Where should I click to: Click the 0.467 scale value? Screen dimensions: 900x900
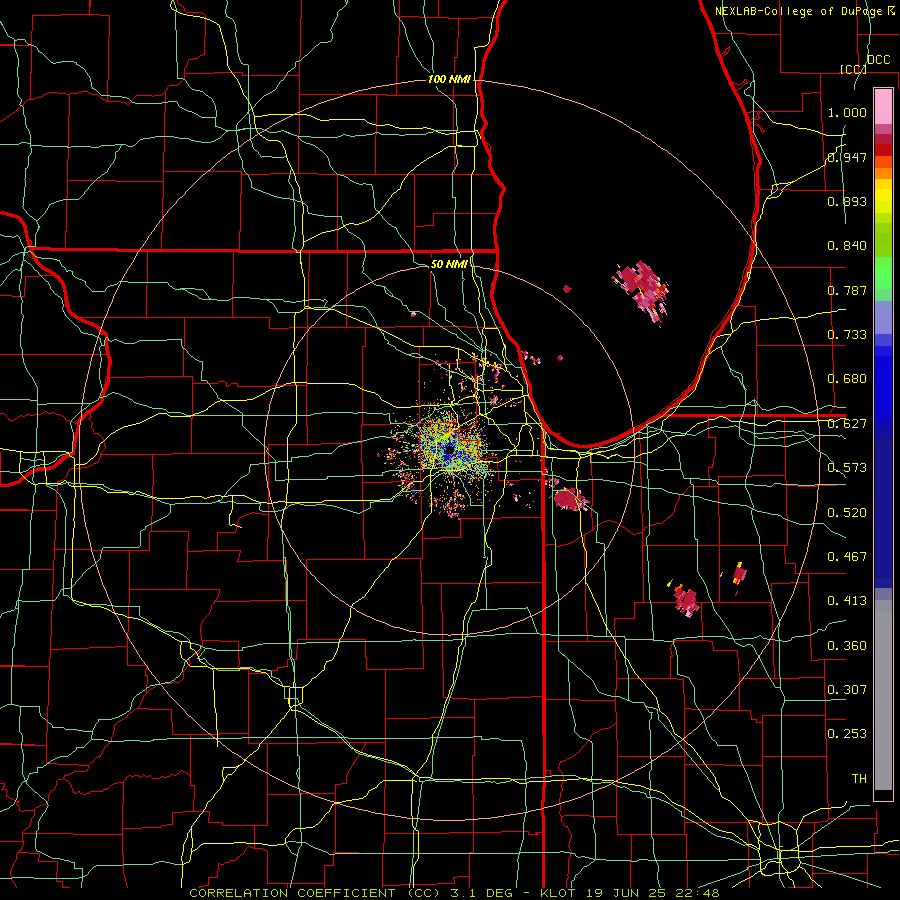847,557
